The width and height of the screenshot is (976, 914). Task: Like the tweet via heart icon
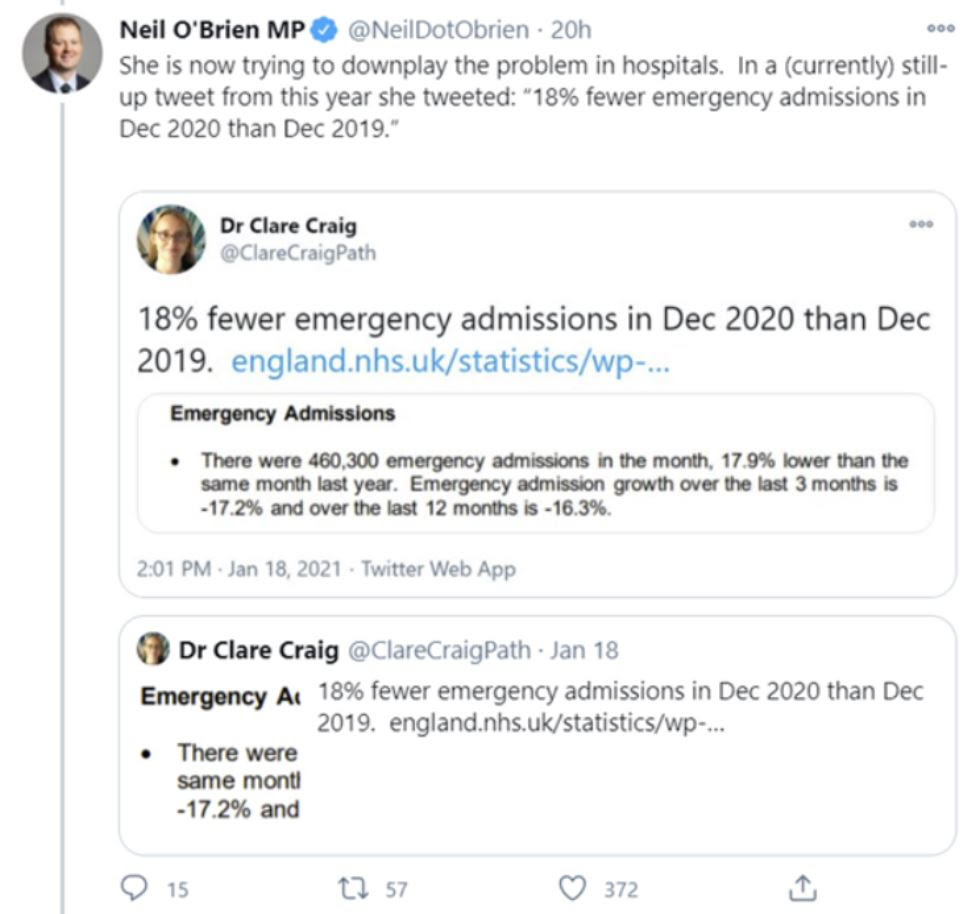pos(572,888)
